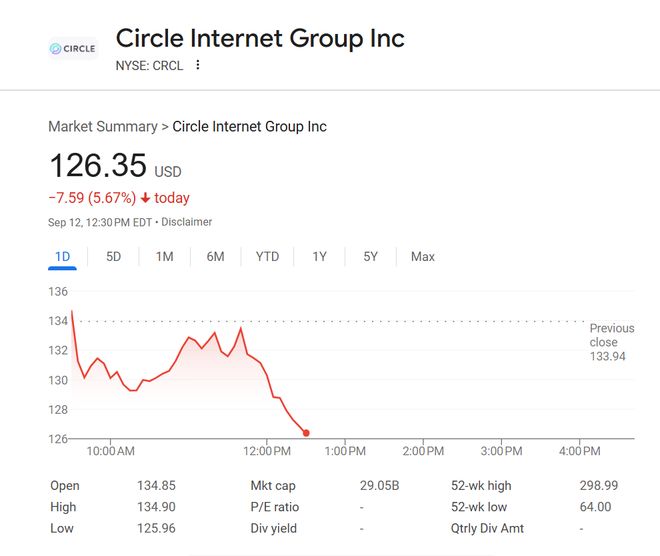Click the Disclaimer link
The image size is (660, 556).
point(187,222)
